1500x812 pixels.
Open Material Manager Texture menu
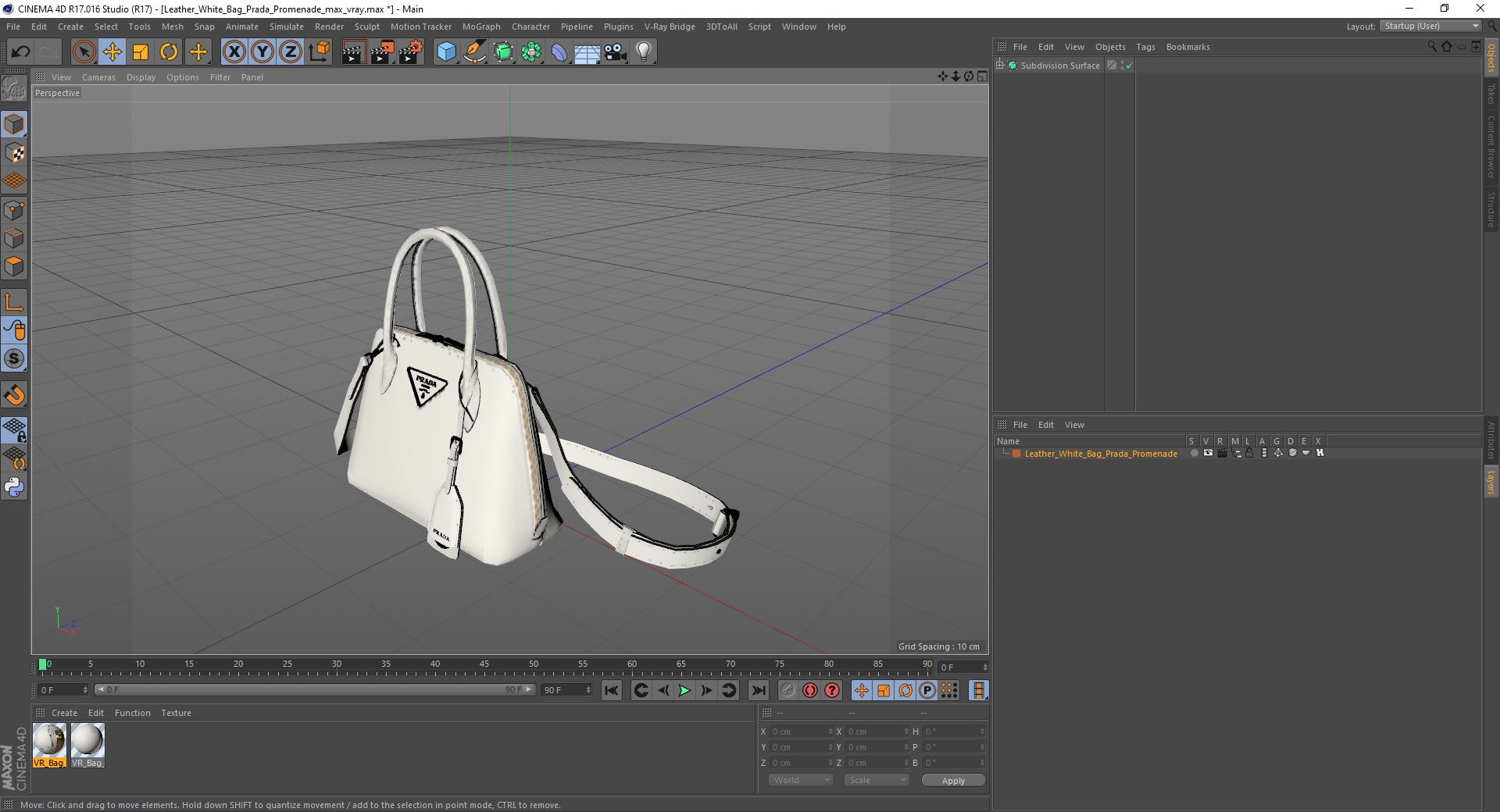[x=176, y=713]
